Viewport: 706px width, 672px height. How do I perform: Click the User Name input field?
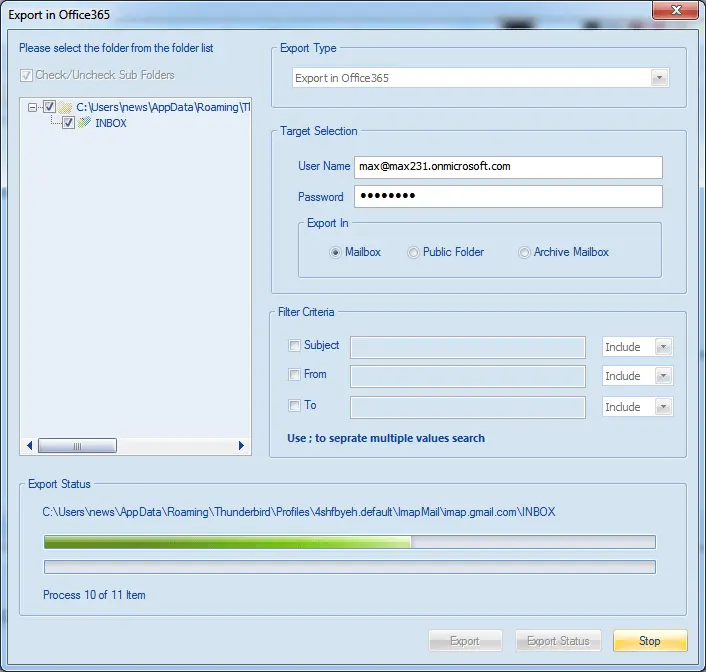coord(508,167)
